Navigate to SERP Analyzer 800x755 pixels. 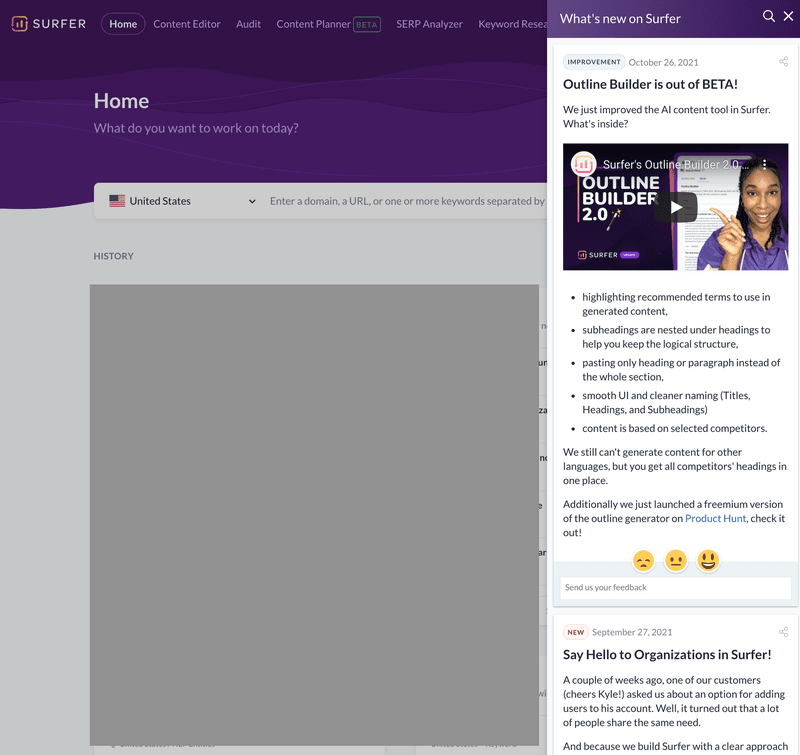pyautogui.click(x=429, y=24)
